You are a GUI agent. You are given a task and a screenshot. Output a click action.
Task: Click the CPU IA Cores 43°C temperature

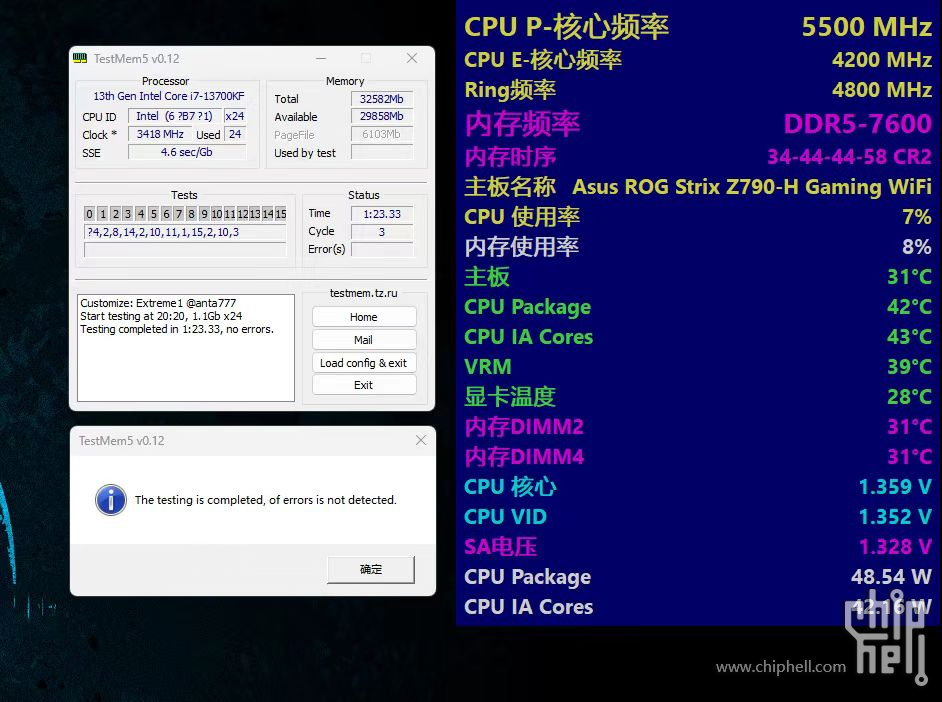910,337
